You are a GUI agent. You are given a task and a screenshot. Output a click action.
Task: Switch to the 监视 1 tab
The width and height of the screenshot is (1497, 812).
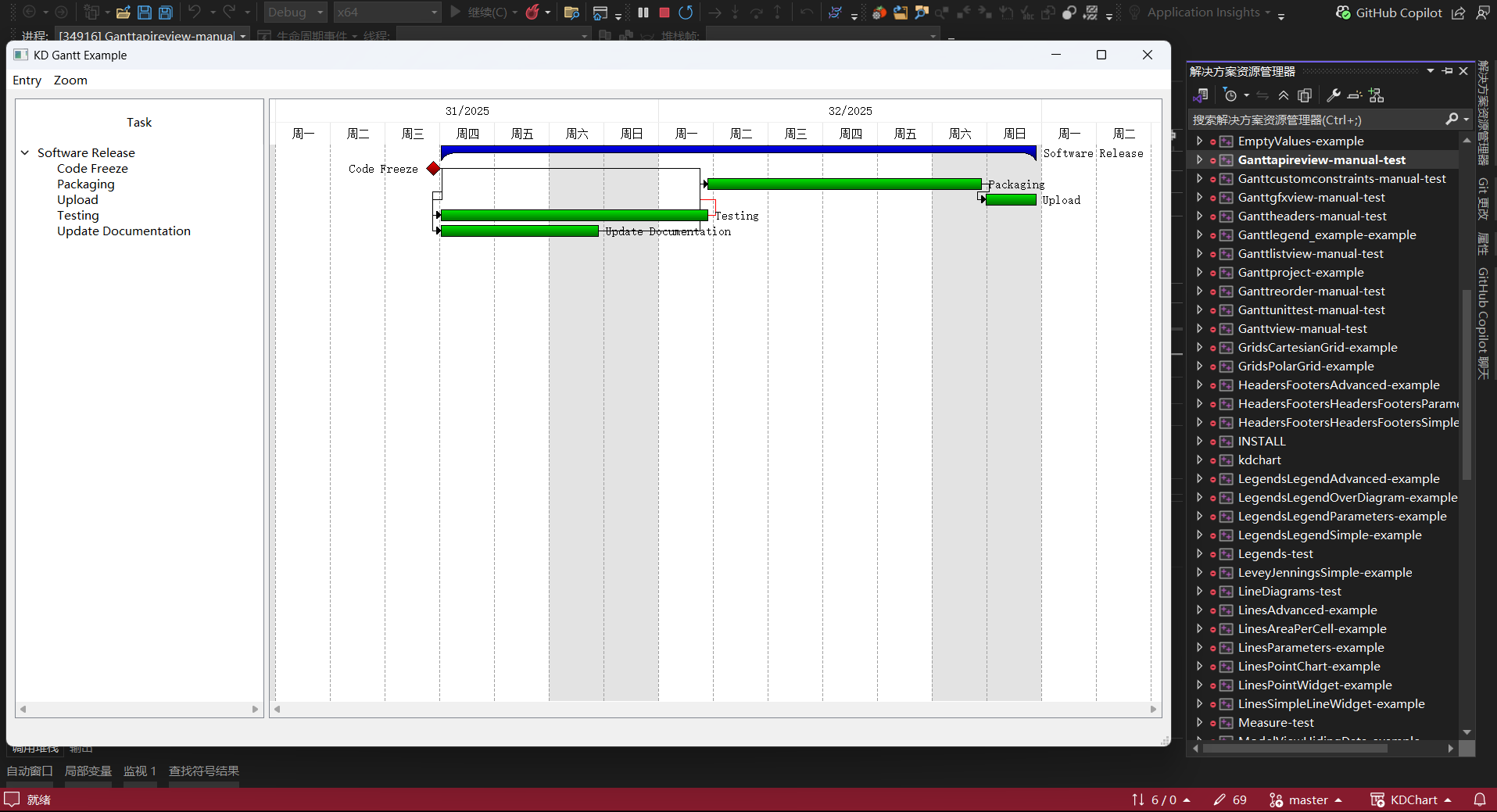point(140,771)
